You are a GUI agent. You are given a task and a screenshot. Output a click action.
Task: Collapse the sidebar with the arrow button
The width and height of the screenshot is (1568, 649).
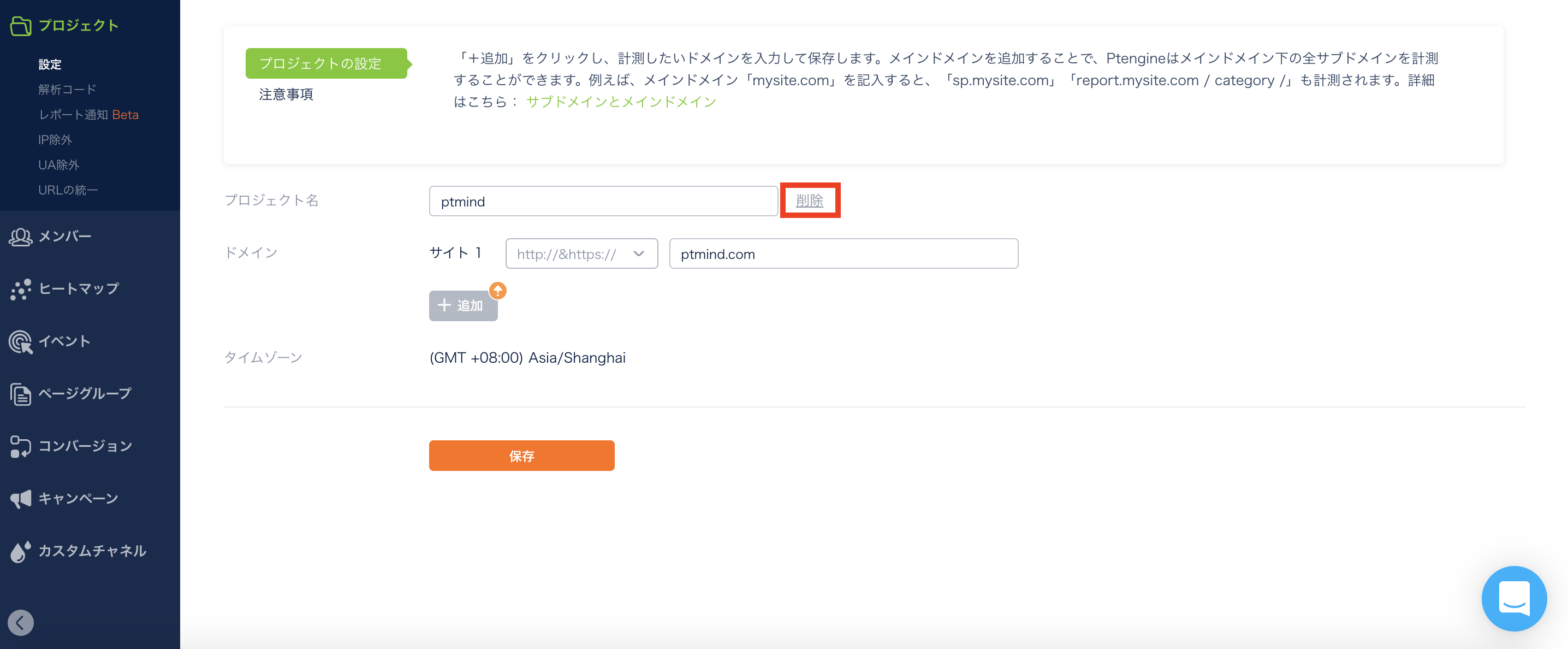(x=21, y=623)
